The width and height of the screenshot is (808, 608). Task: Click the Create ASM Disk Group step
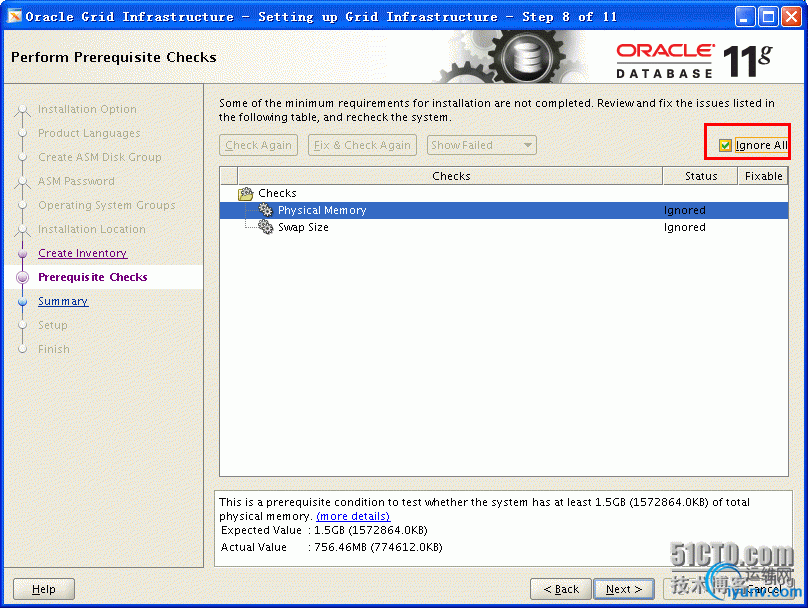click(99, 157)
